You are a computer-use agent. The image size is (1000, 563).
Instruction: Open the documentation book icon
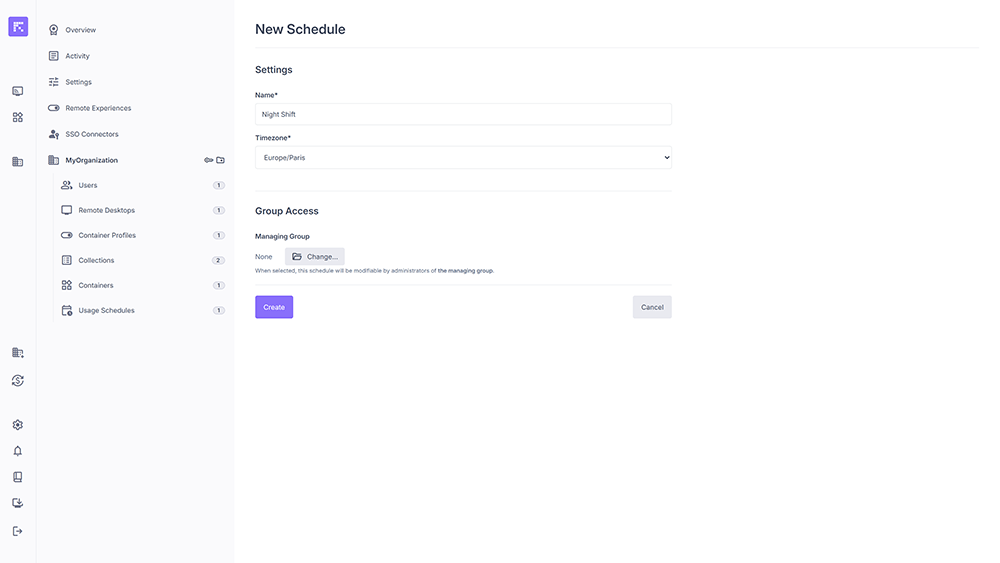click(17, 477)
